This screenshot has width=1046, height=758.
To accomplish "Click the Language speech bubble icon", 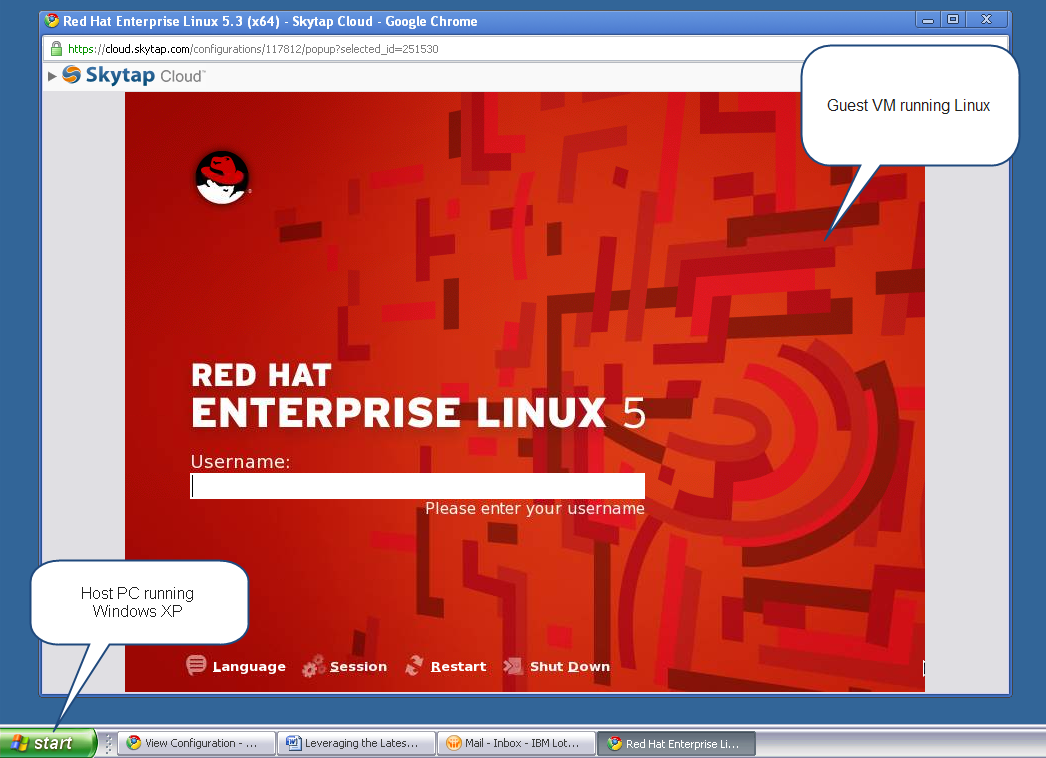I will pos(196,665).
